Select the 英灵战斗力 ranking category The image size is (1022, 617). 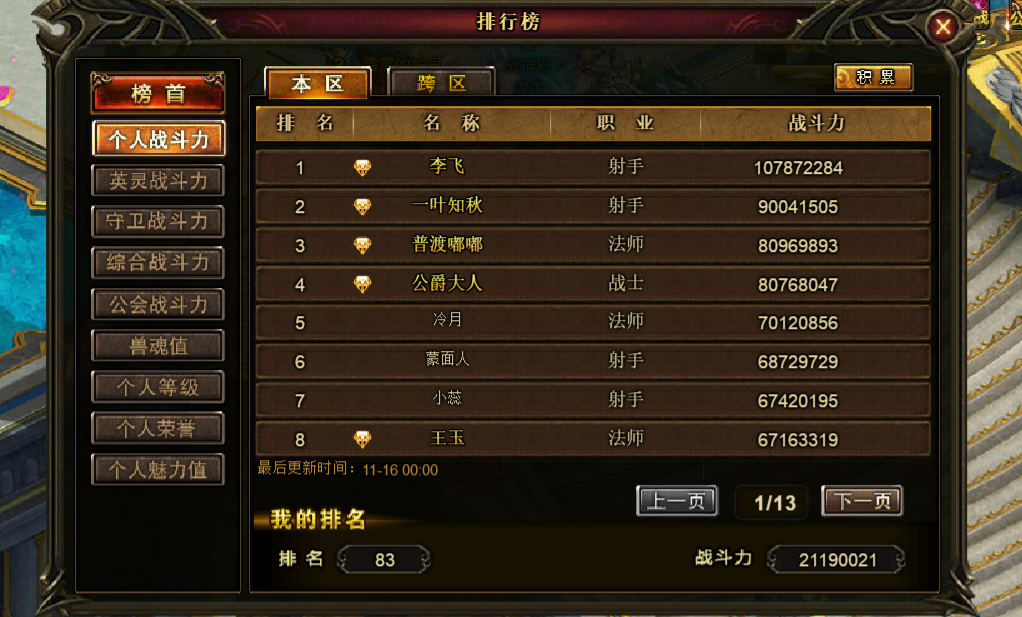tap(158, 180)
